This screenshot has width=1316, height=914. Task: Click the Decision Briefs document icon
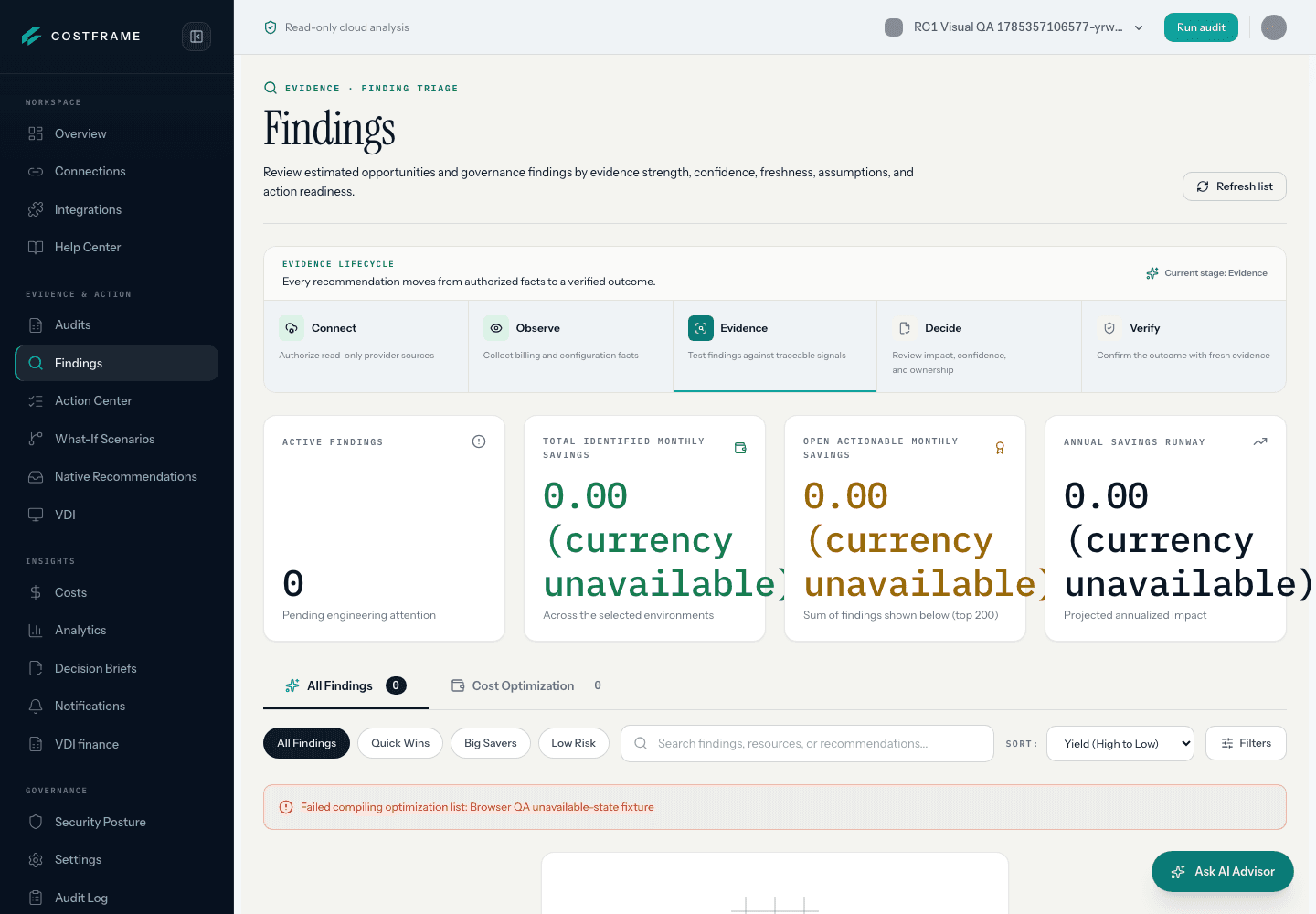(x=36, y=668)
